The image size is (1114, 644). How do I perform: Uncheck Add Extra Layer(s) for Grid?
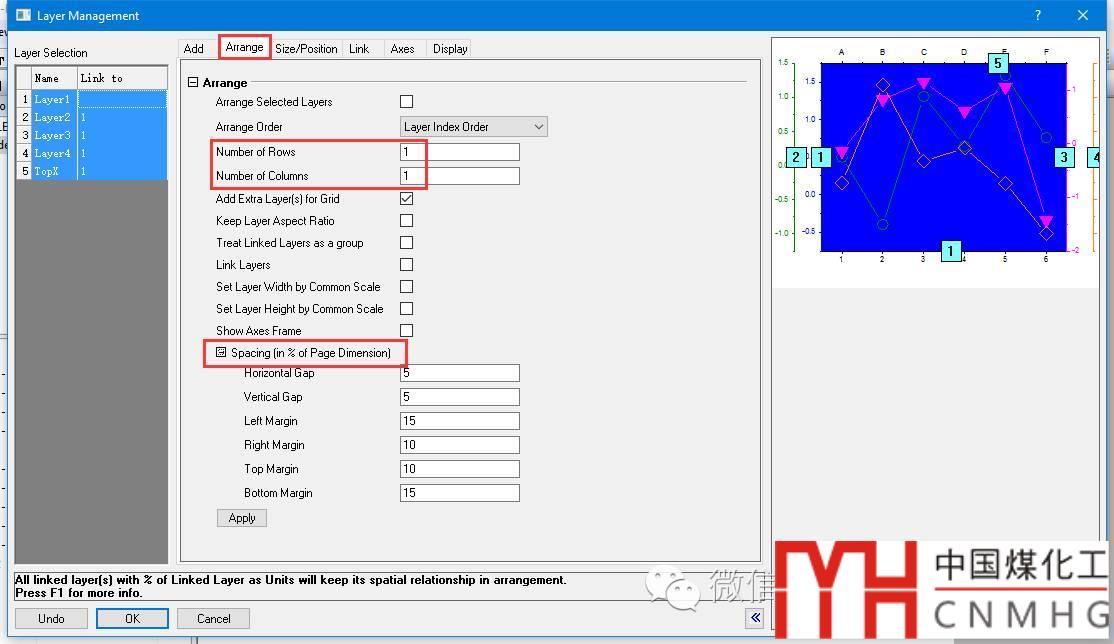click(x=406, y=198)
